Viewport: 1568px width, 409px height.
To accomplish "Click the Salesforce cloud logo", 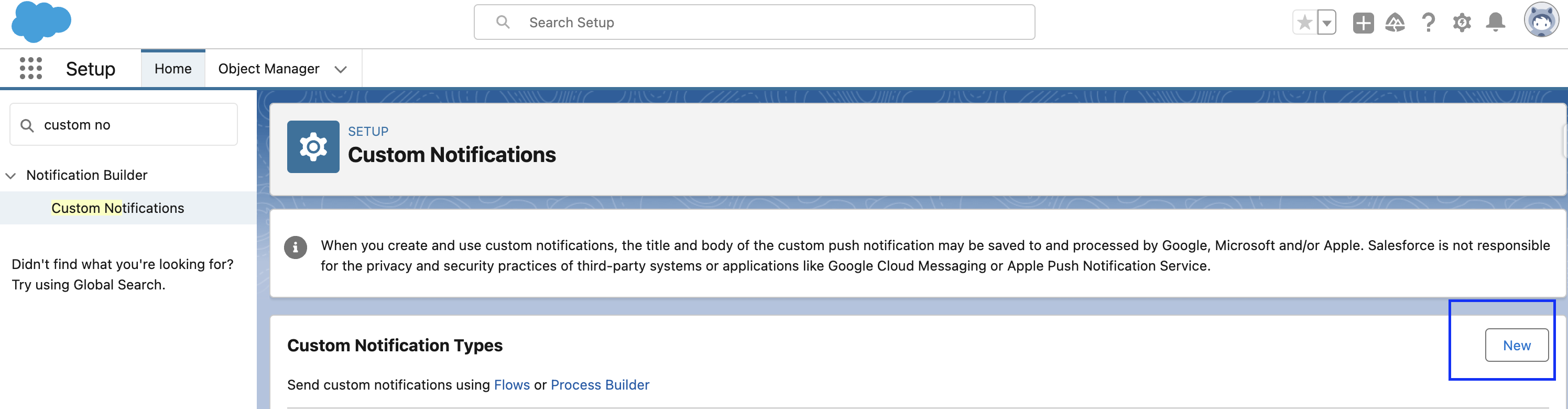I will tap(41, 22).
